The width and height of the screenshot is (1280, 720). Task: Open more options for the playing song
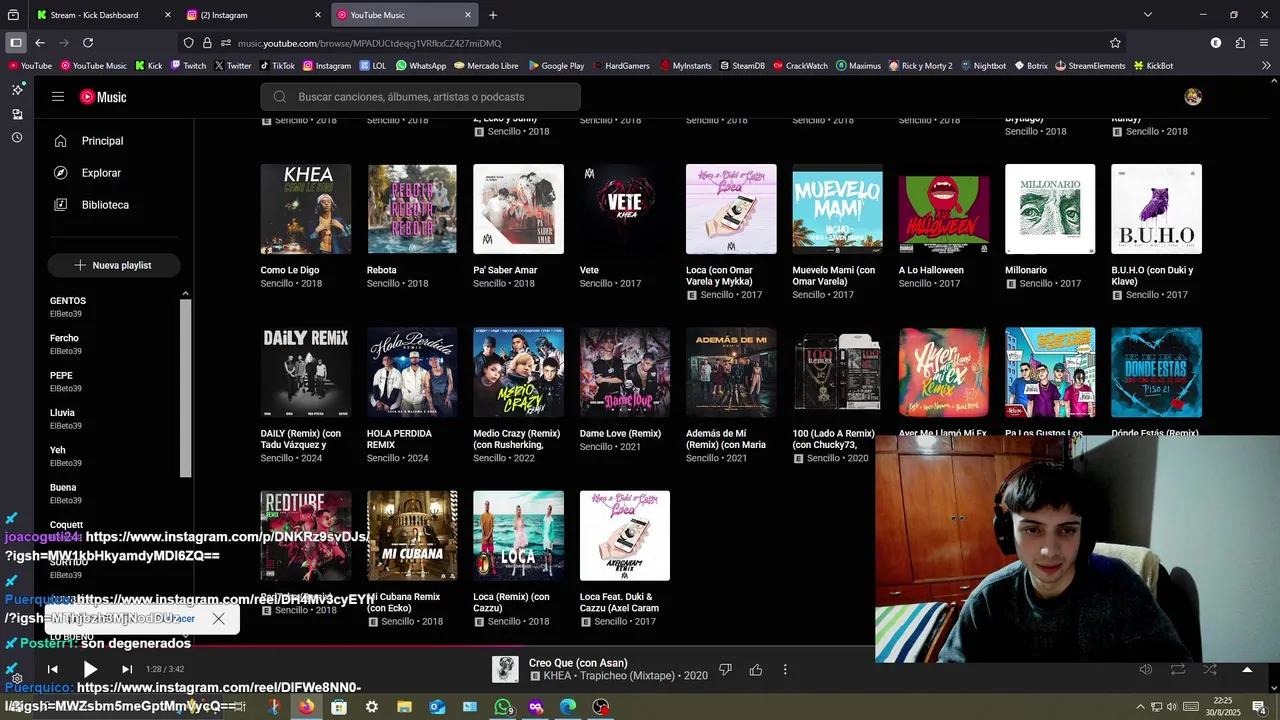[785, 669]
